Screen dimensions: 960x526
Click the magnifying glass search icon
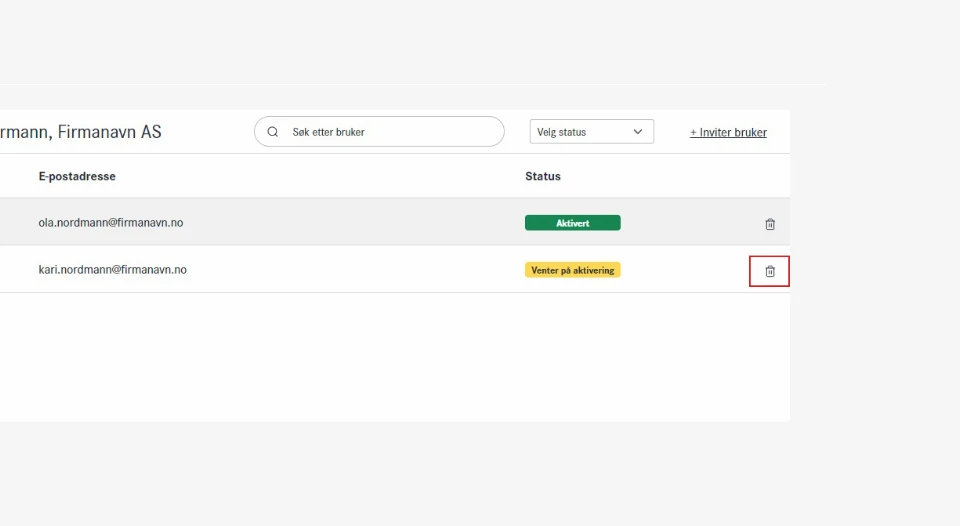pos(272,132)
